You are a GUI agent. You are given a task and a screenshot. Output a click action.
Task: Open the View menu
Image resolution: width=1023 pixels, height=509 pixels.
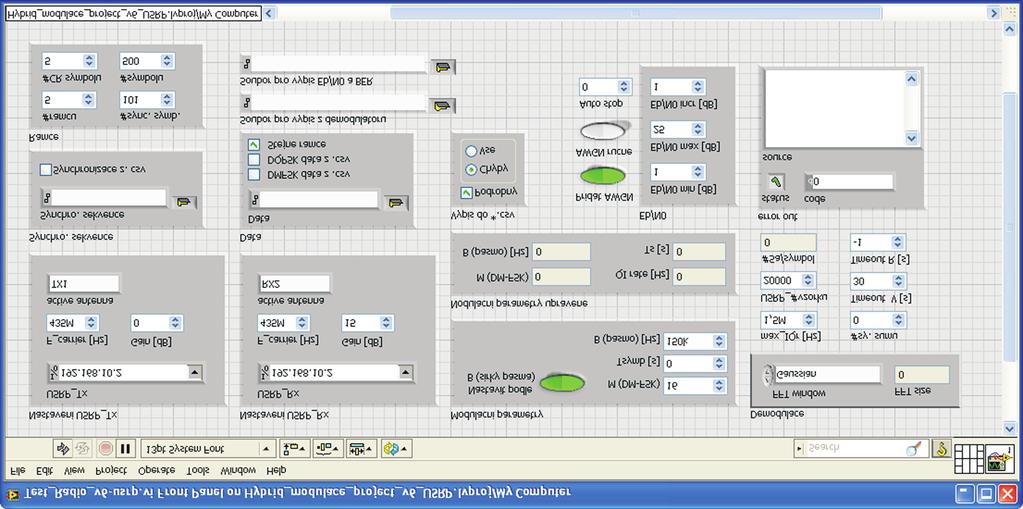click(73, 470)
